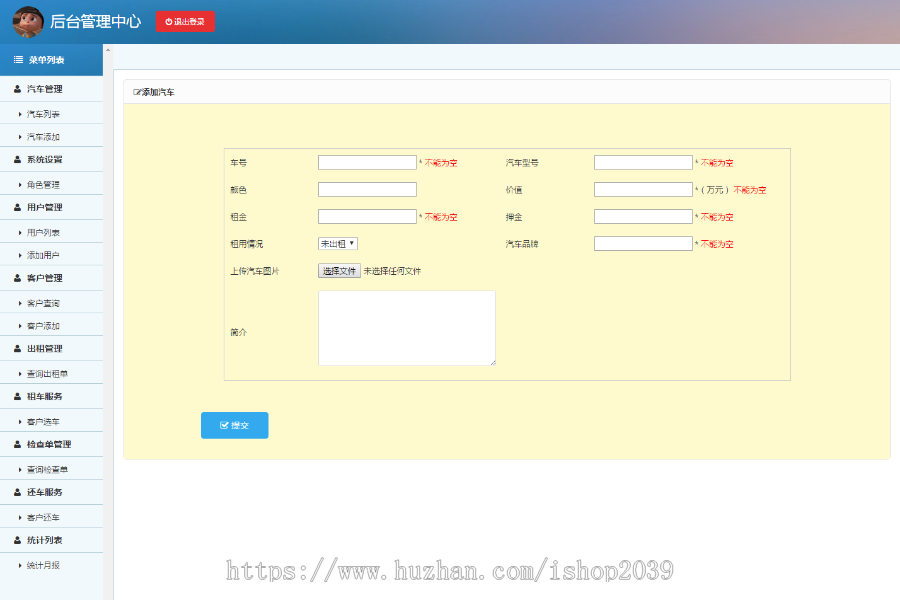Click arrow icon beside 角色管理
900x600 pixels.
pyautogui.click(x=20, y=185)
